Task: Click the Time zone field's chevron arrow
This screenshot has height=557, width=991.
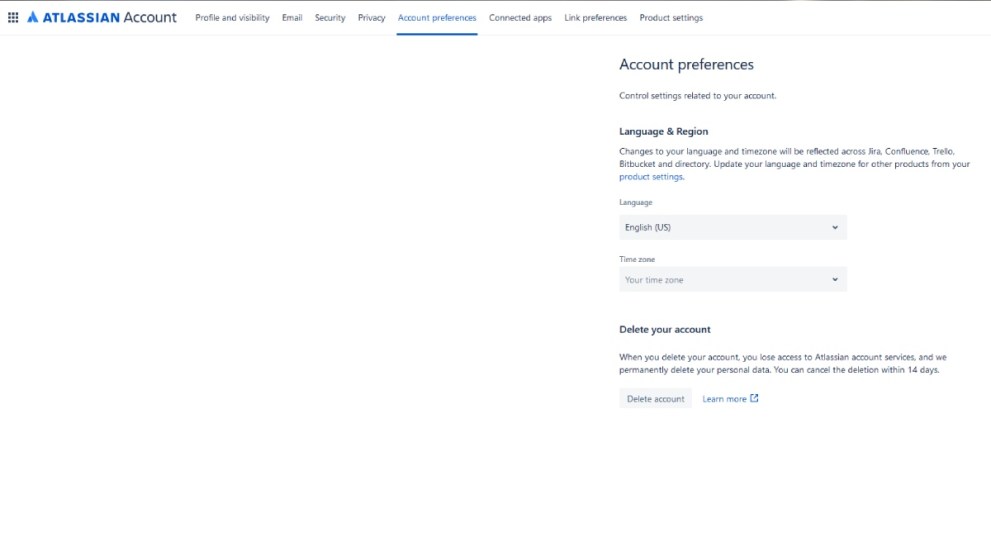Action: coord(835,280)
